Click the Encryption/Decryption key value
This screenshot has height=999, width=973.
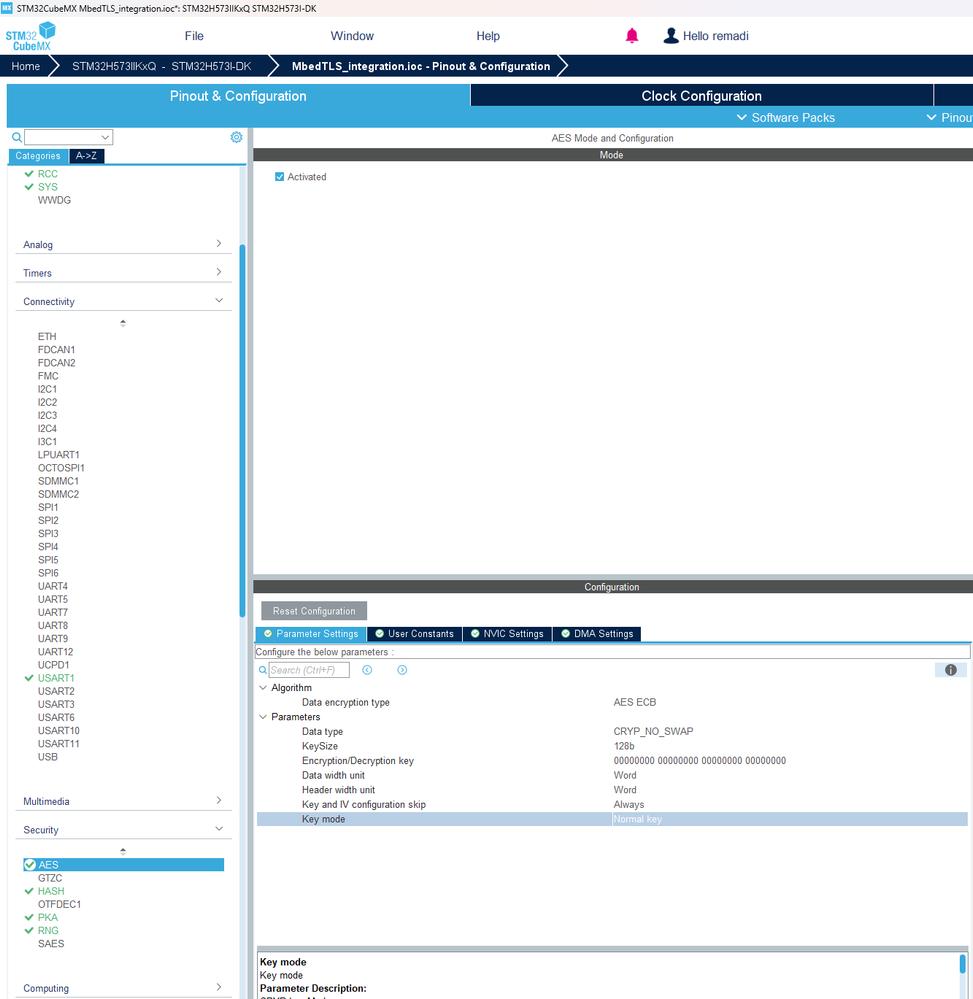pyautogui.click(x=700, y=761)
